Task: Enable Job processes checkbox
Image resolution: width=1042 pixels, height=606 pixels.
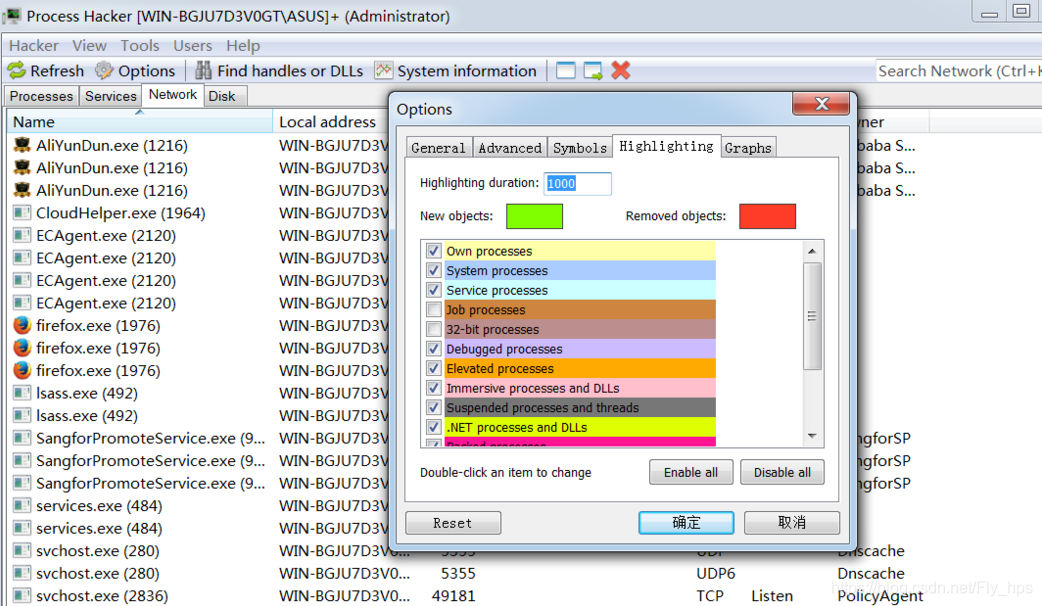Action: (x=434, y=310)
